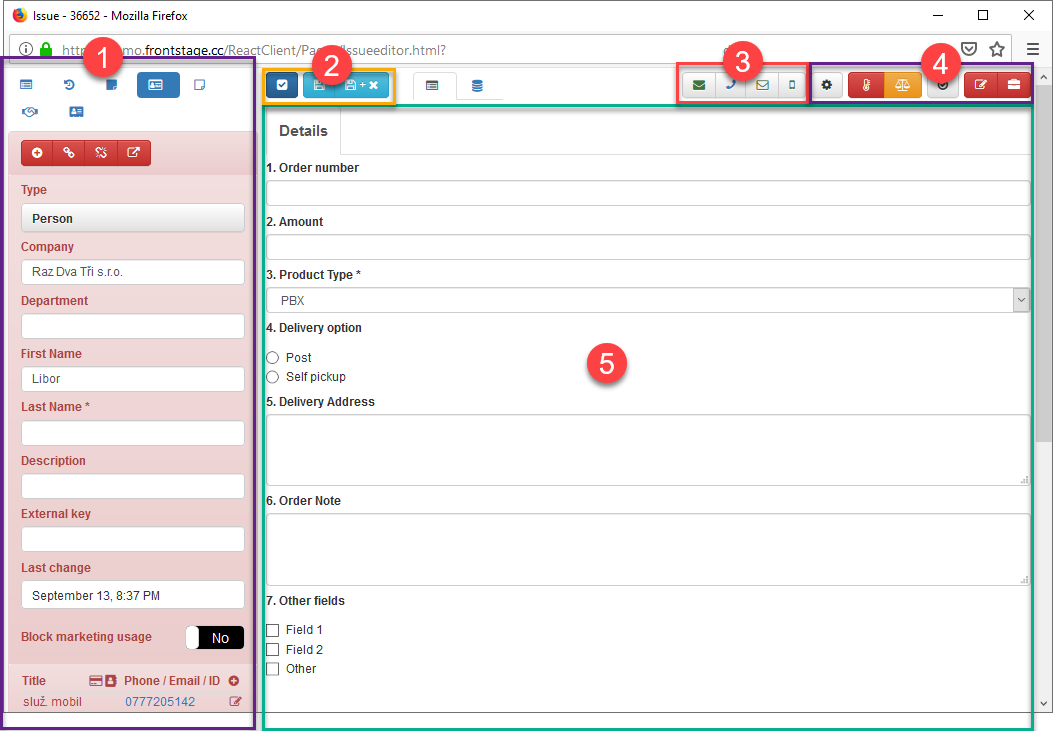Click the save and close button

[362, 85]
